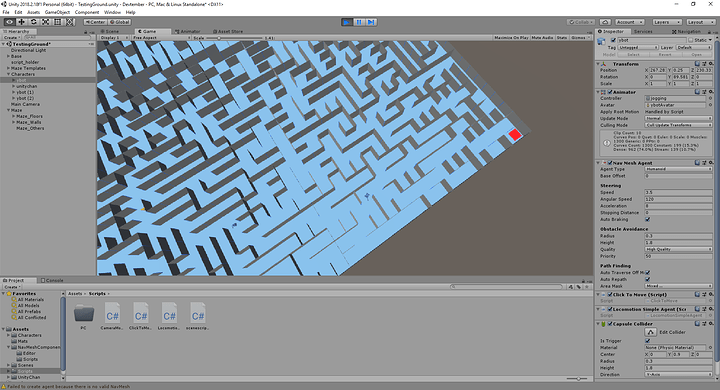Click the ybot GameObject cube icon
This screenshot has width=720, height=390.
pyautogui.click(x=602, y=41)
